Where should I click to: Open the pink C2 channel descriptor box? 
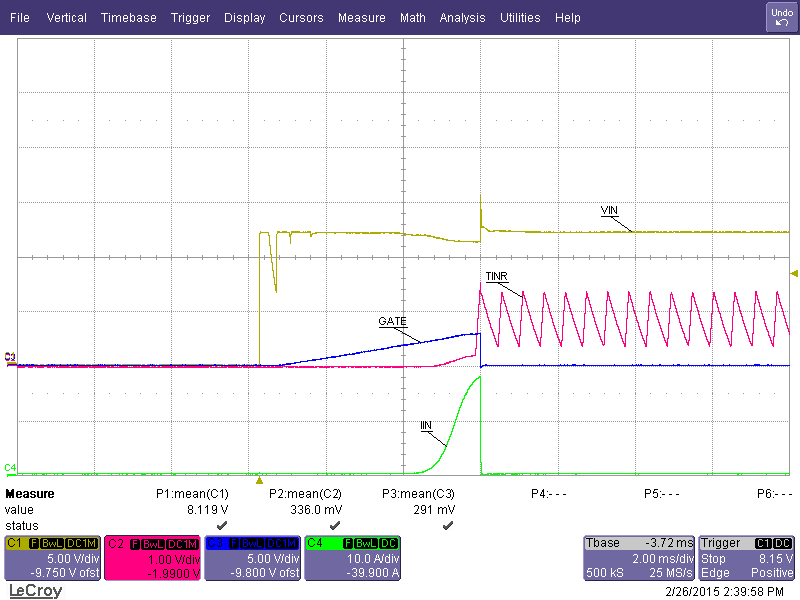pyautogui.click(x=153, y=558)
